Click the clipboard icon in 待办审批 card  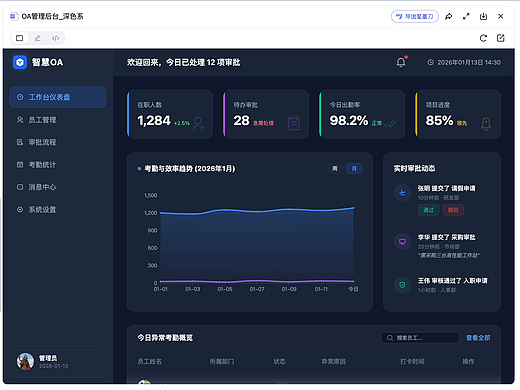(x=294, y=123)
